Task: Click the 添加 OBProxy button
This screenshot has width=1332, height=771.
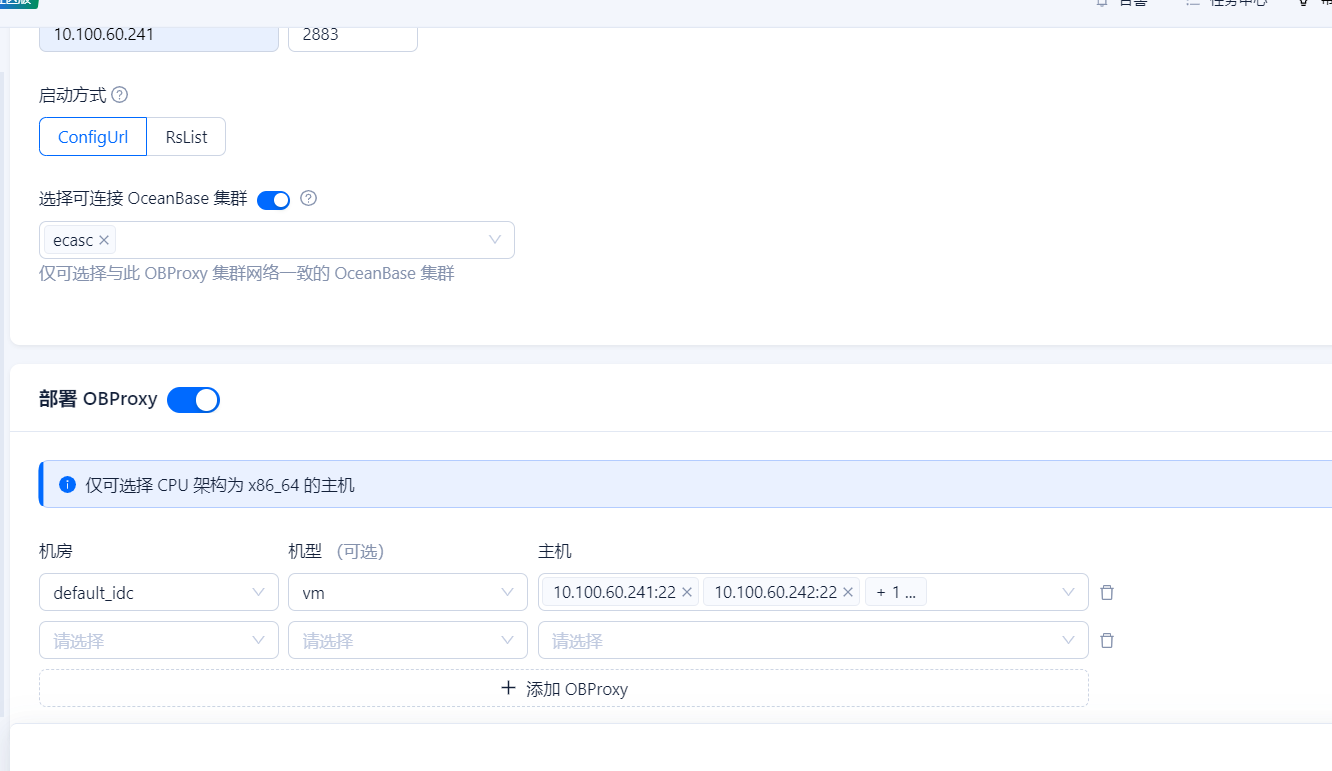Action: click(x=564, y=688)
